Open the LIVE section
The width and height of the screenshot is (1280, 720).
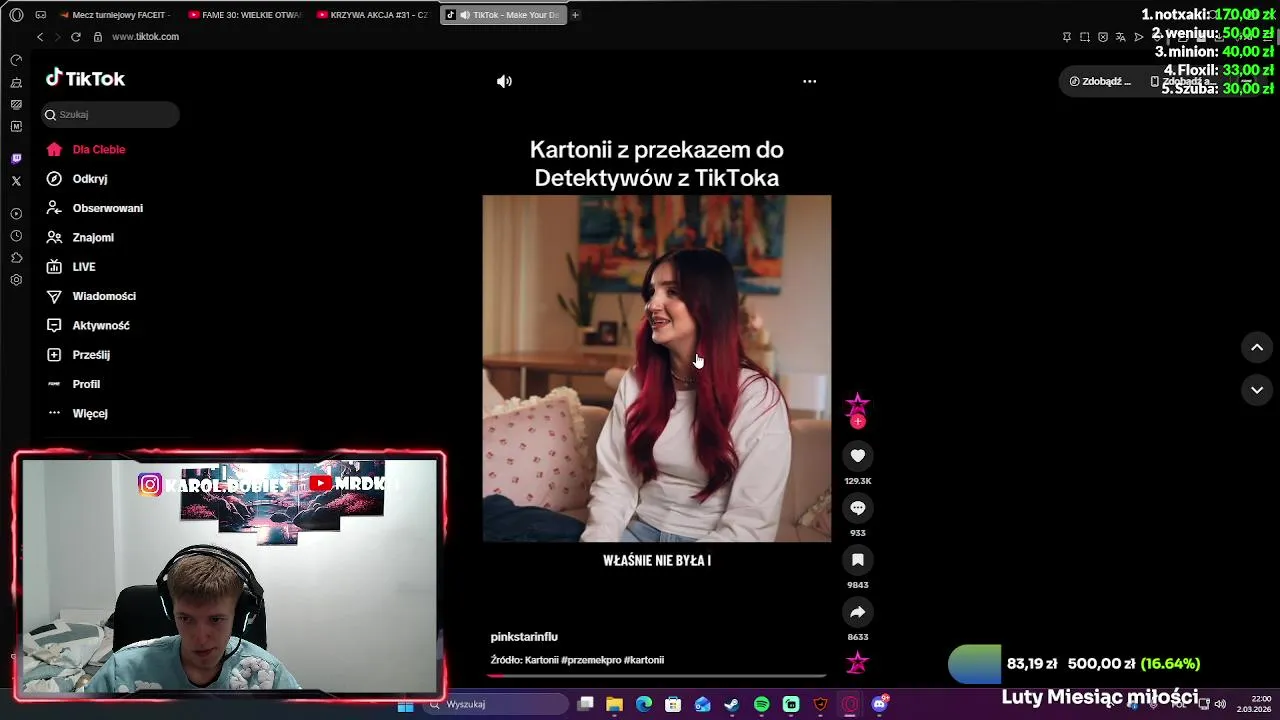click(x=71, y=267)
